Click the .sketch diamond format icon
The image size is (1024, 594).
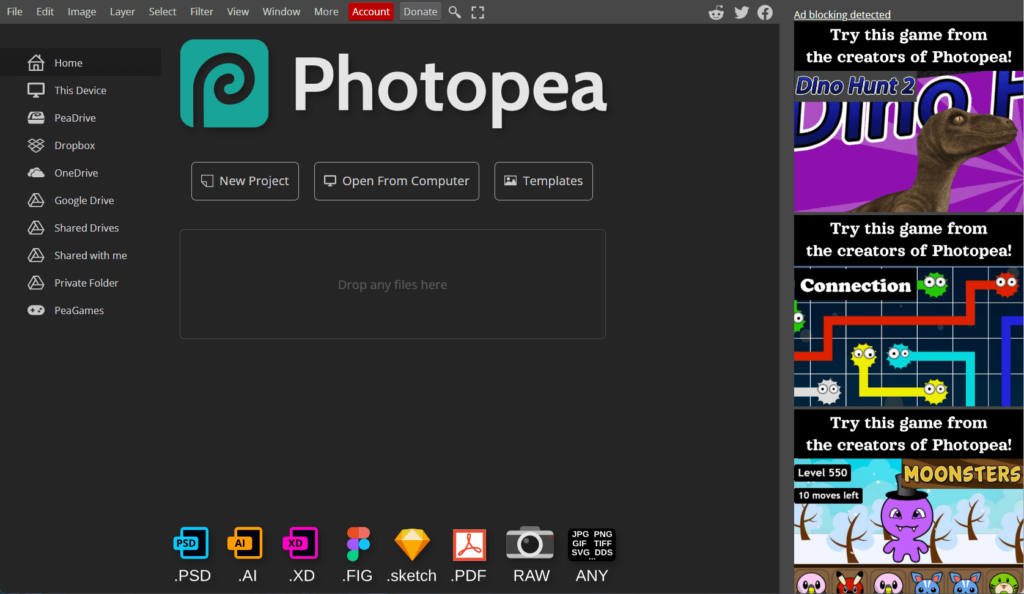pos(412,544)
